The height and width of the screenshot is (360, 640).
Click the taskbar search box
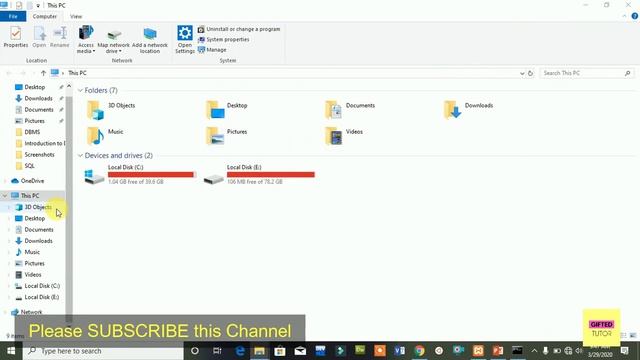click(x=103, y=351)
